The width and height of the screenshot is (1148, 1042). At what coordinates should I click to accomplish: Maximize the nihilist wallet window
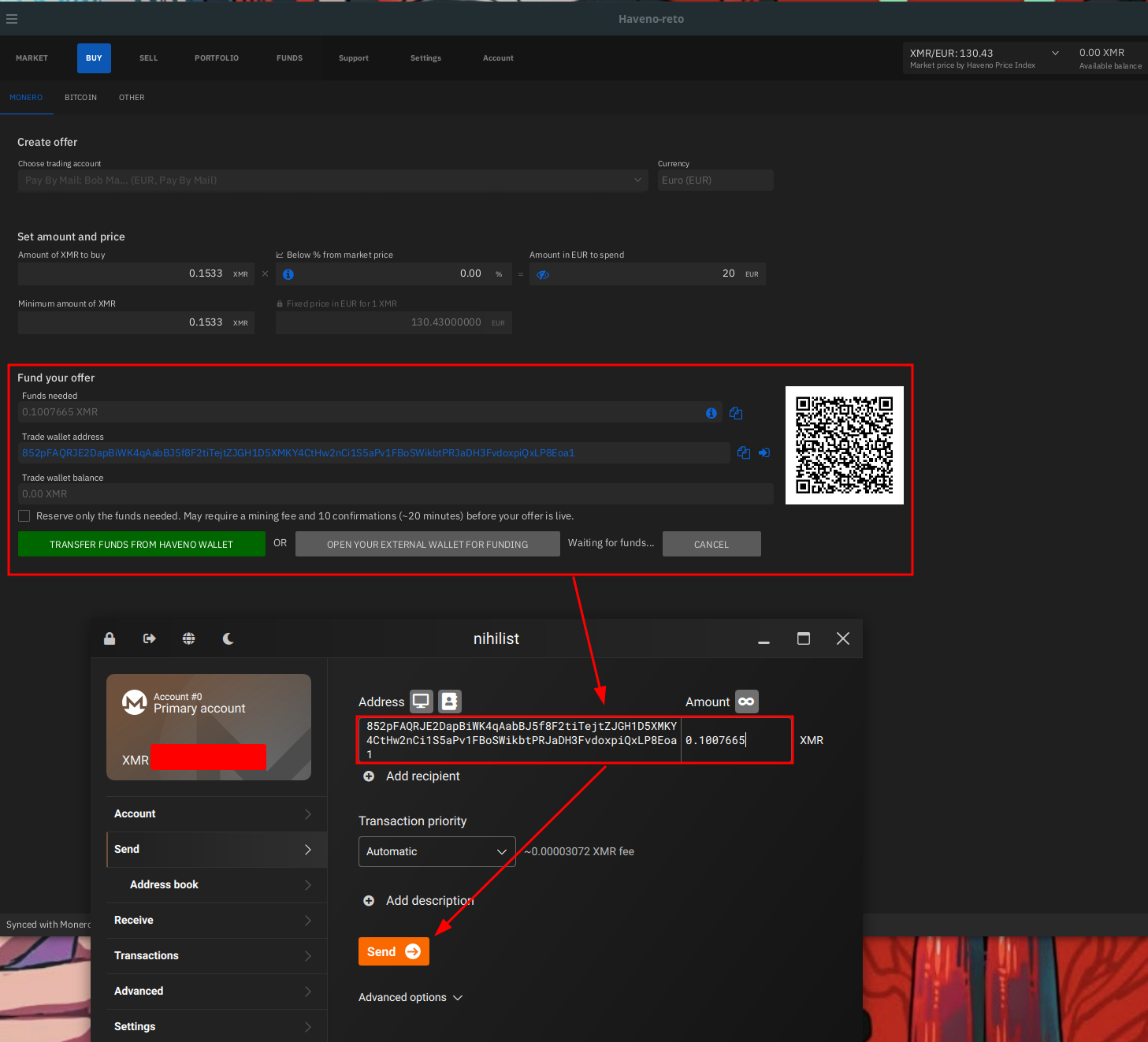804,638
